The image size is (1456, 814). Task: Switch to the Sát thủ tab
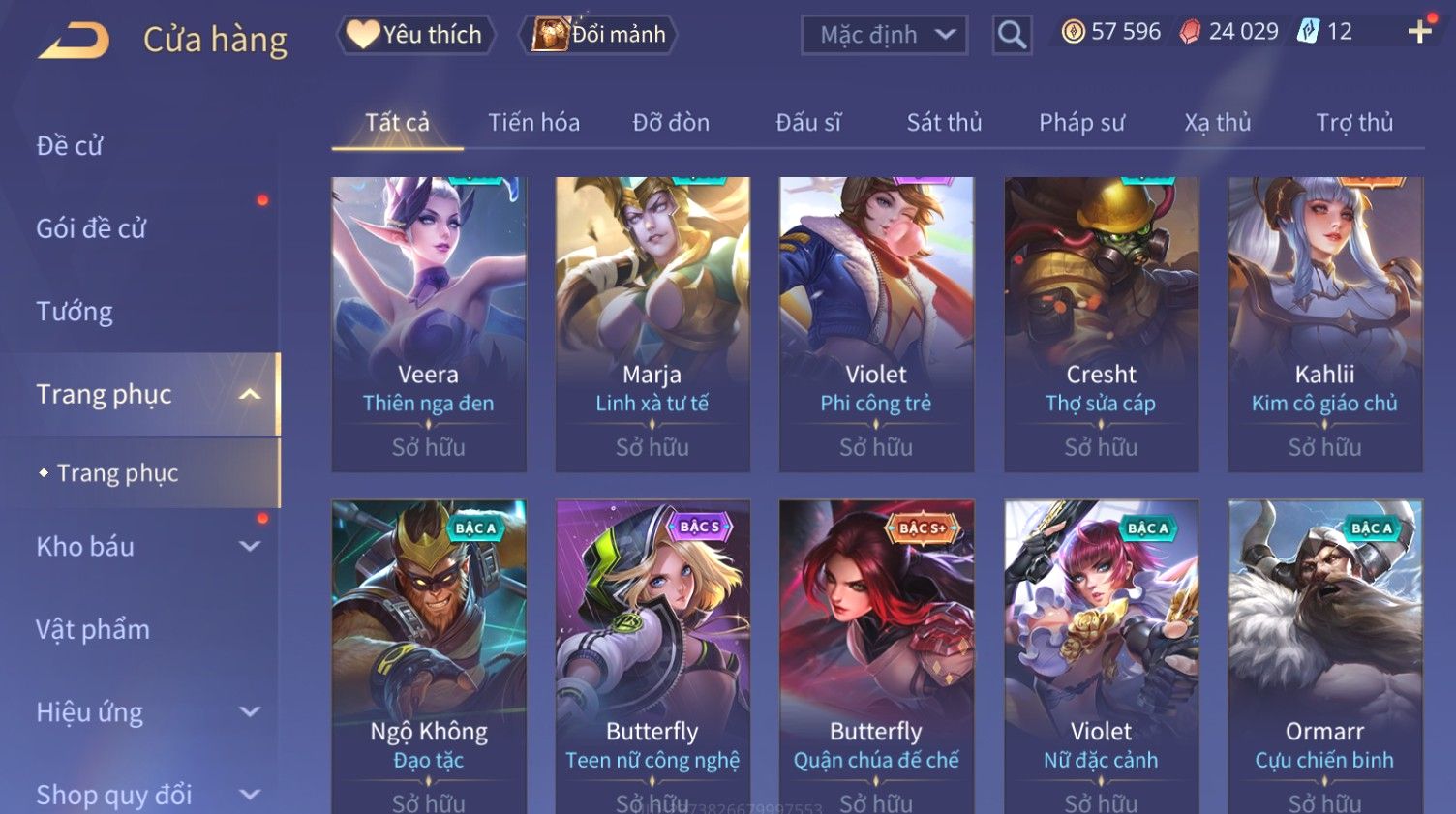pyautogui.click(x=944, y=123)
